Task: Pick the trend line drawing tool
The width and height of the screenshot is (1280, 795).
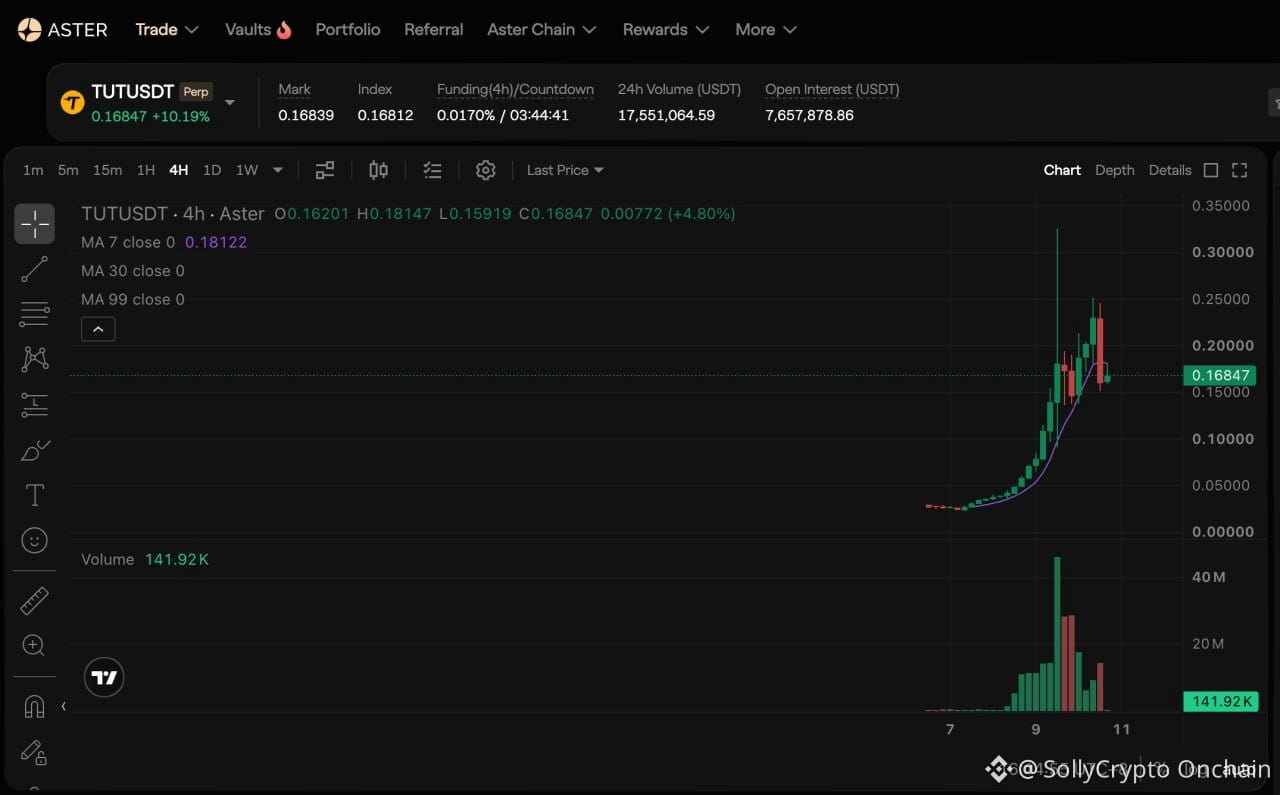Action: [34, 269]
